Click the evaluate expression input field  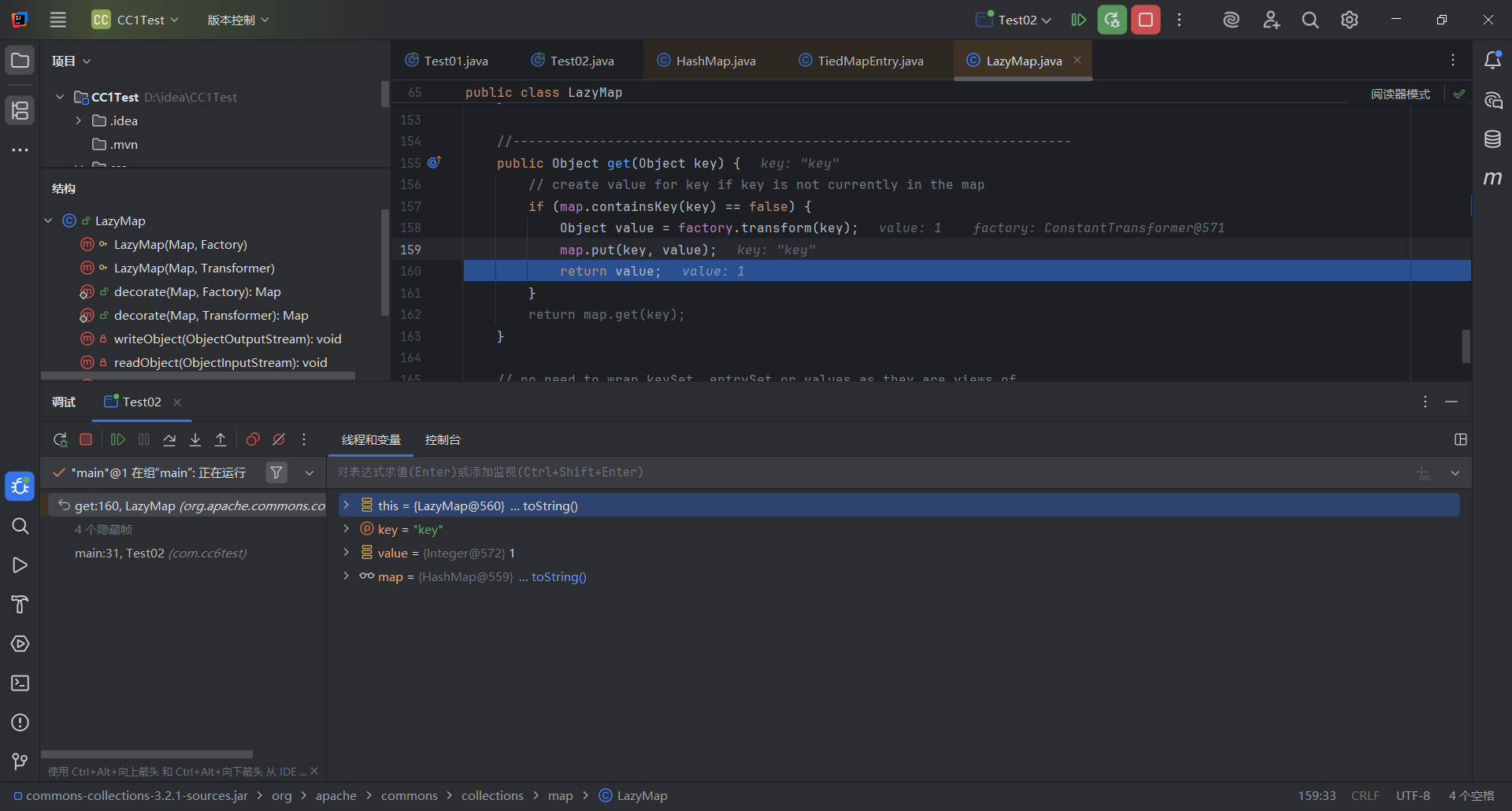[x=870, y=472]
